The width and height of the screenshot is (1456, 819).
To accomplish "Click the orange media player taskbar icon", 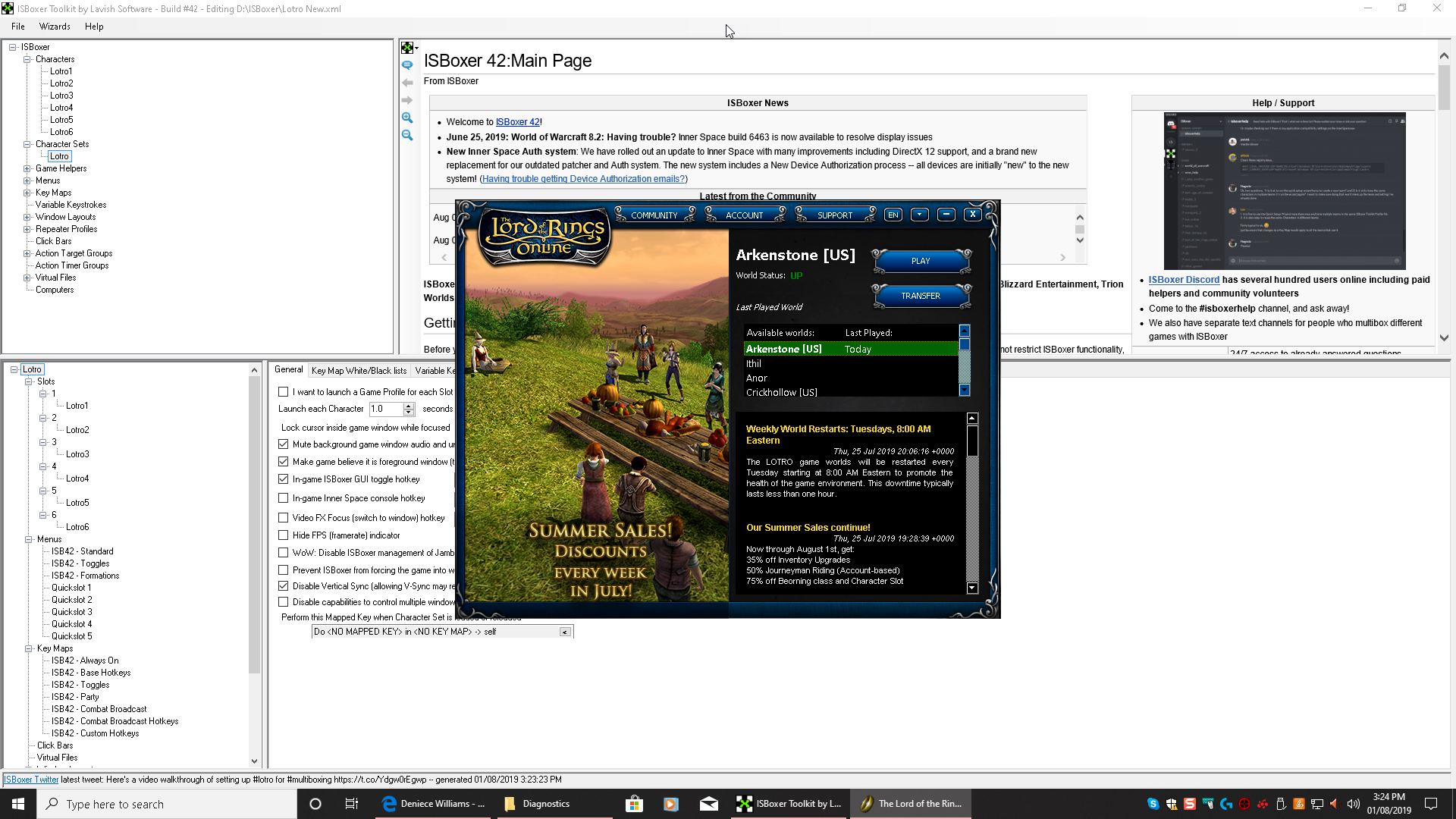I will click(671, 804).
